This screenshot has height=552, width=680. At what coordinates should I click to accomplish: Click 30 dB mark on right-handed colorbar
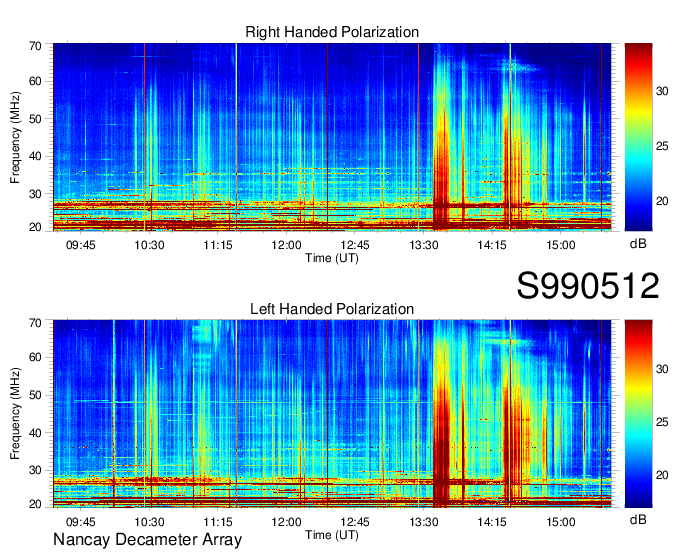pos(662,91)
